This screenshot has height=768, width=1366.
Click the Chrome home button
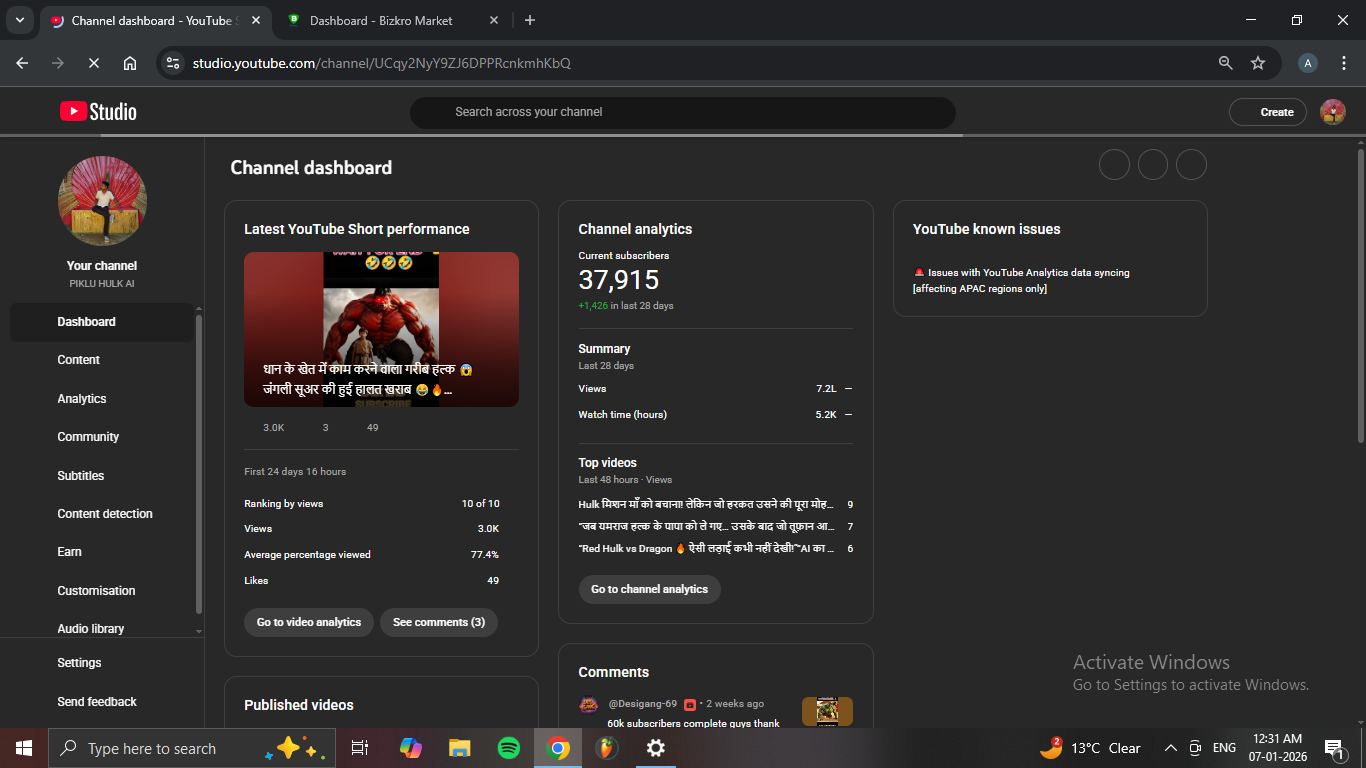click(130, 63)
